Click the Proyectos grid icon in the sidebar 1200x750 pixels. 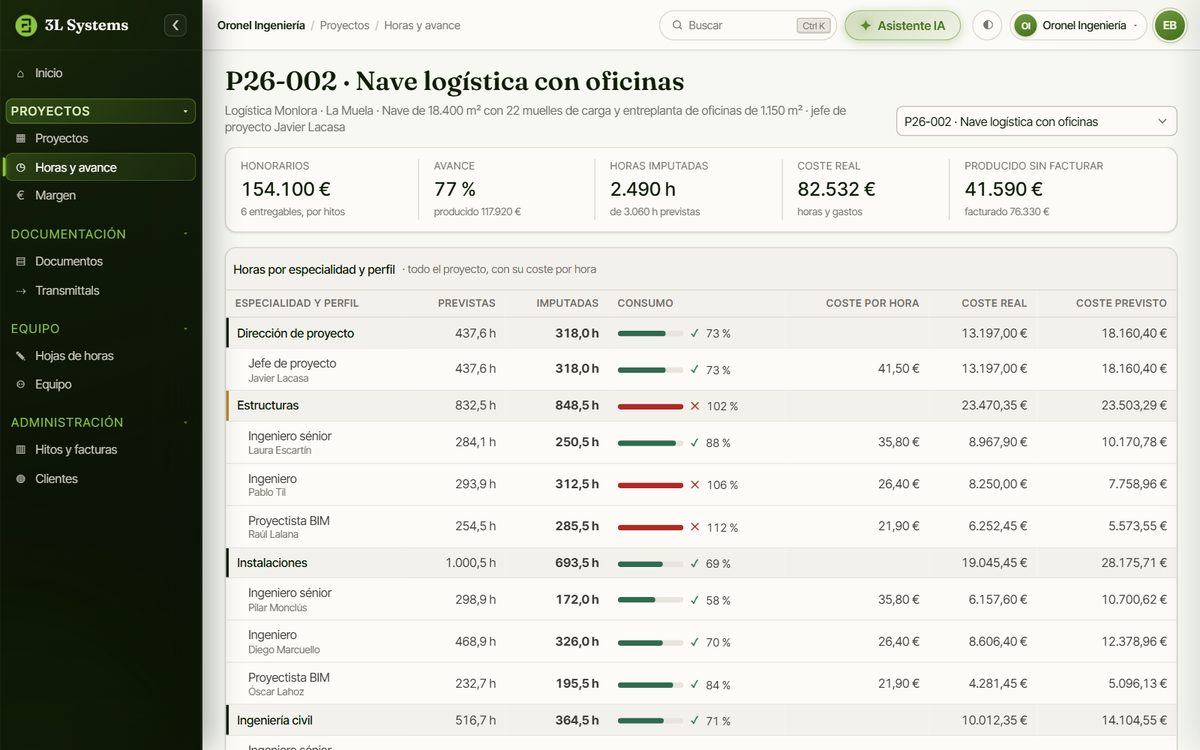click(x=21, y=138)
